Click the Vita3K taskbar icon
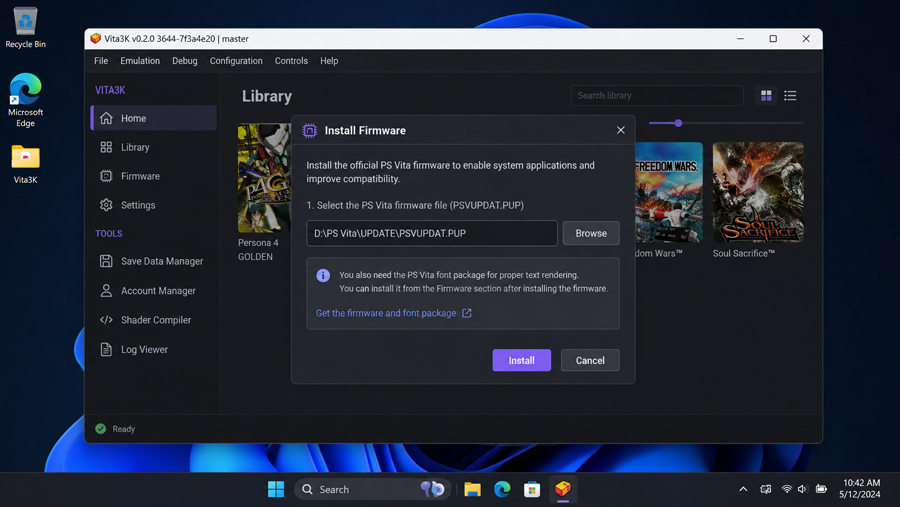This screenshot has height=507, width=900. [562, 489]
